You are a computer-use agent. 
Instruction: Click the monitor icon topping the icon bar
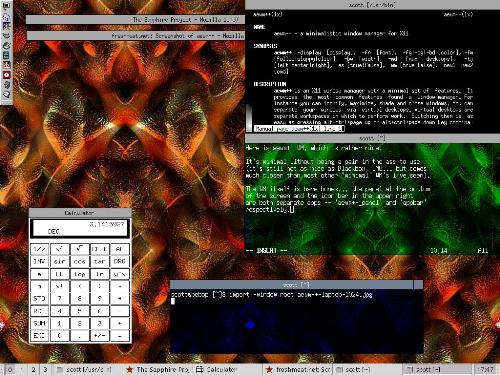click(6, 5)
